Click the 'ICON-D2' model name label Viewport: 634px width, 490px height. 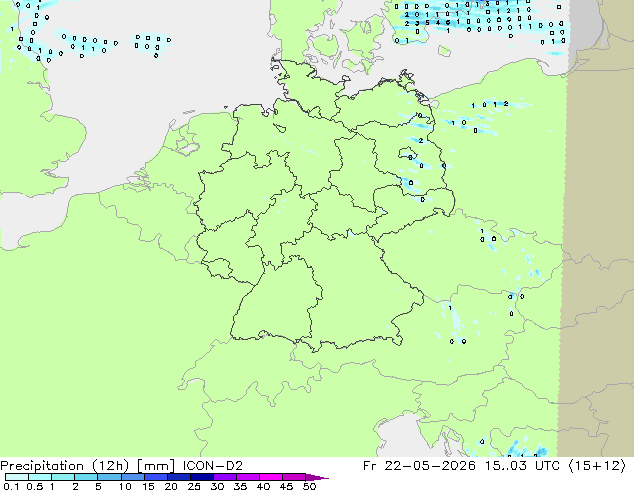pos(213,466)
